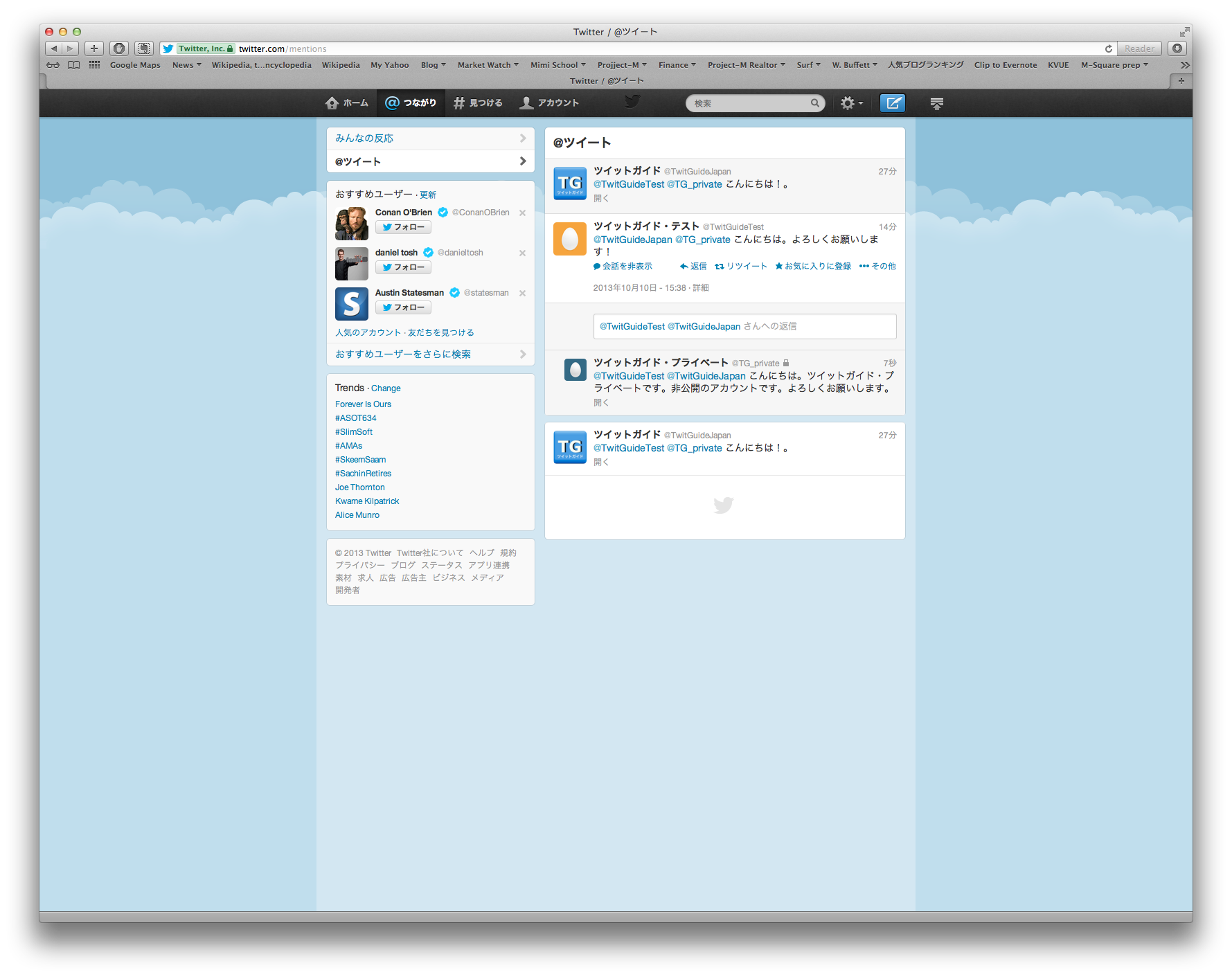Click 開く under the last TwitGuideJapan tweet
1232x977 pixels.
601,463
